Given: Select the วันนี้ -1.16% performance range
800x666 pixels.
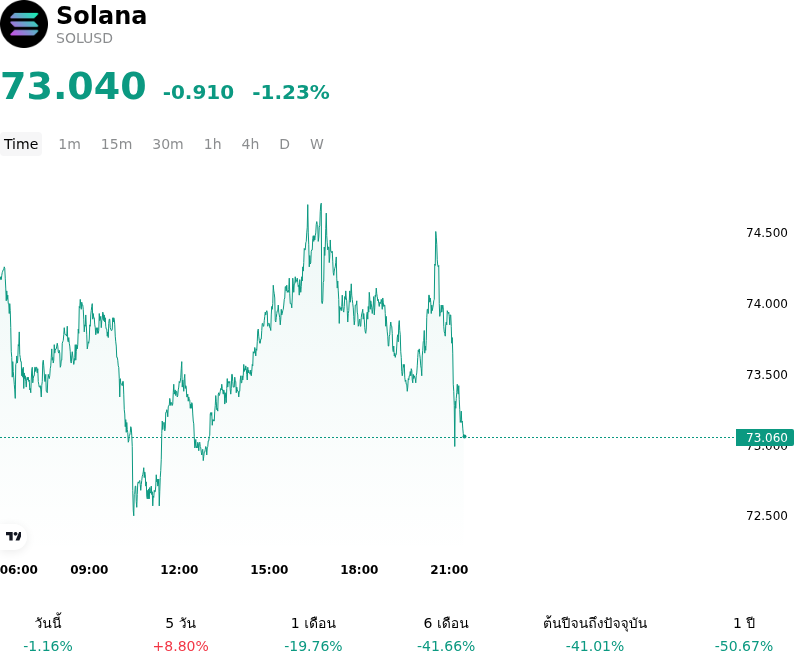Looking at the screenshot, I should tap(48, 634).
